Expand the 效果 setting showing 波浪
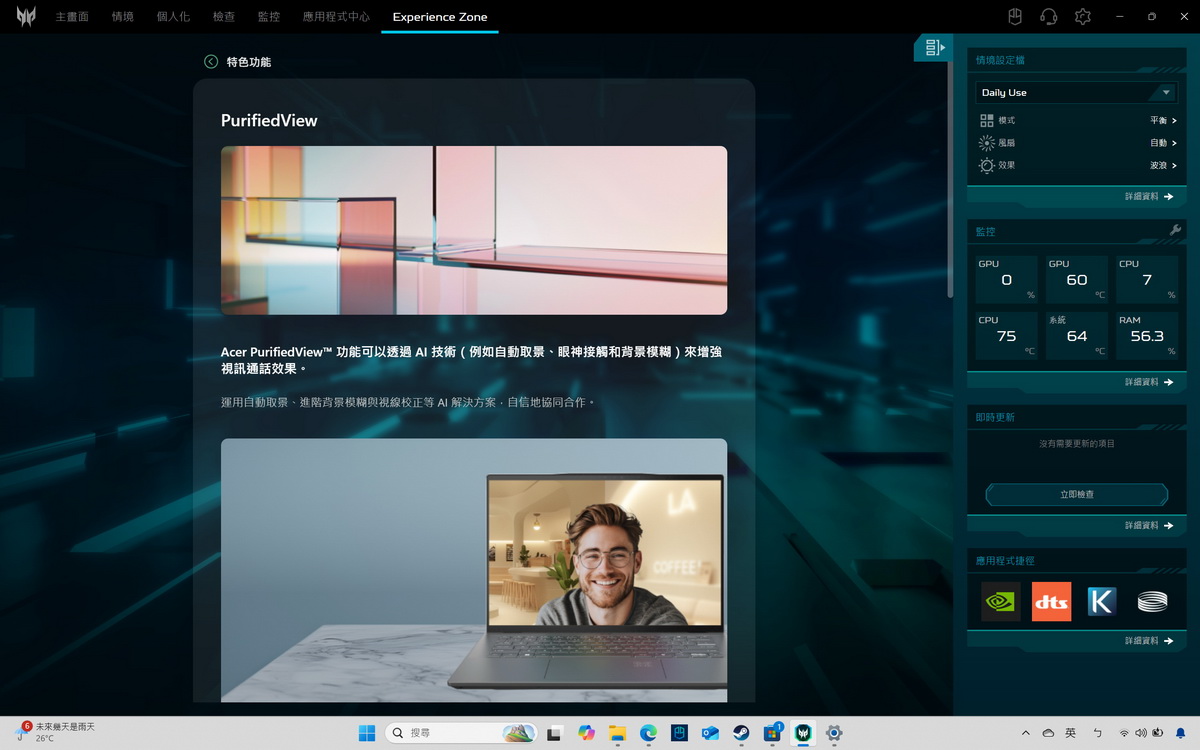The height and width of the screenshot is (750, 1200). point(1163,166)
